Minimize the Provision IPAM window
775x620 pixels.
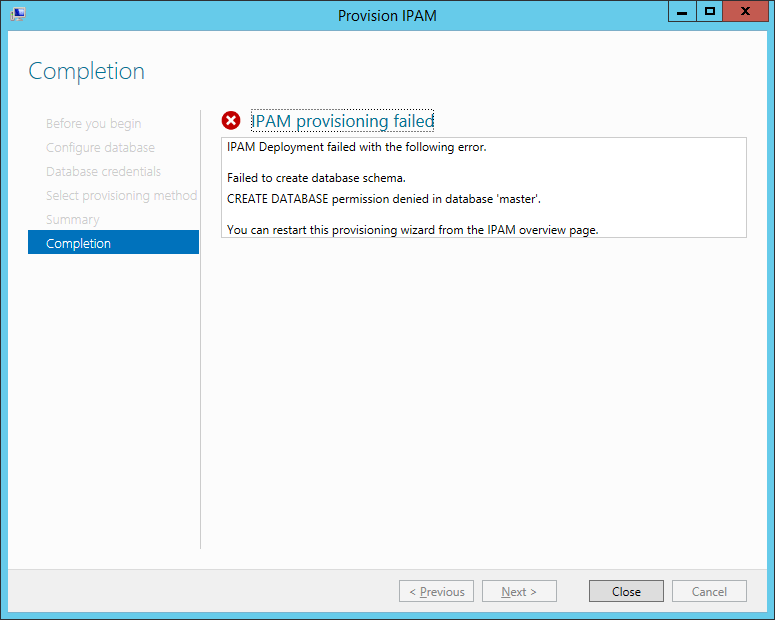coord(682,11)
